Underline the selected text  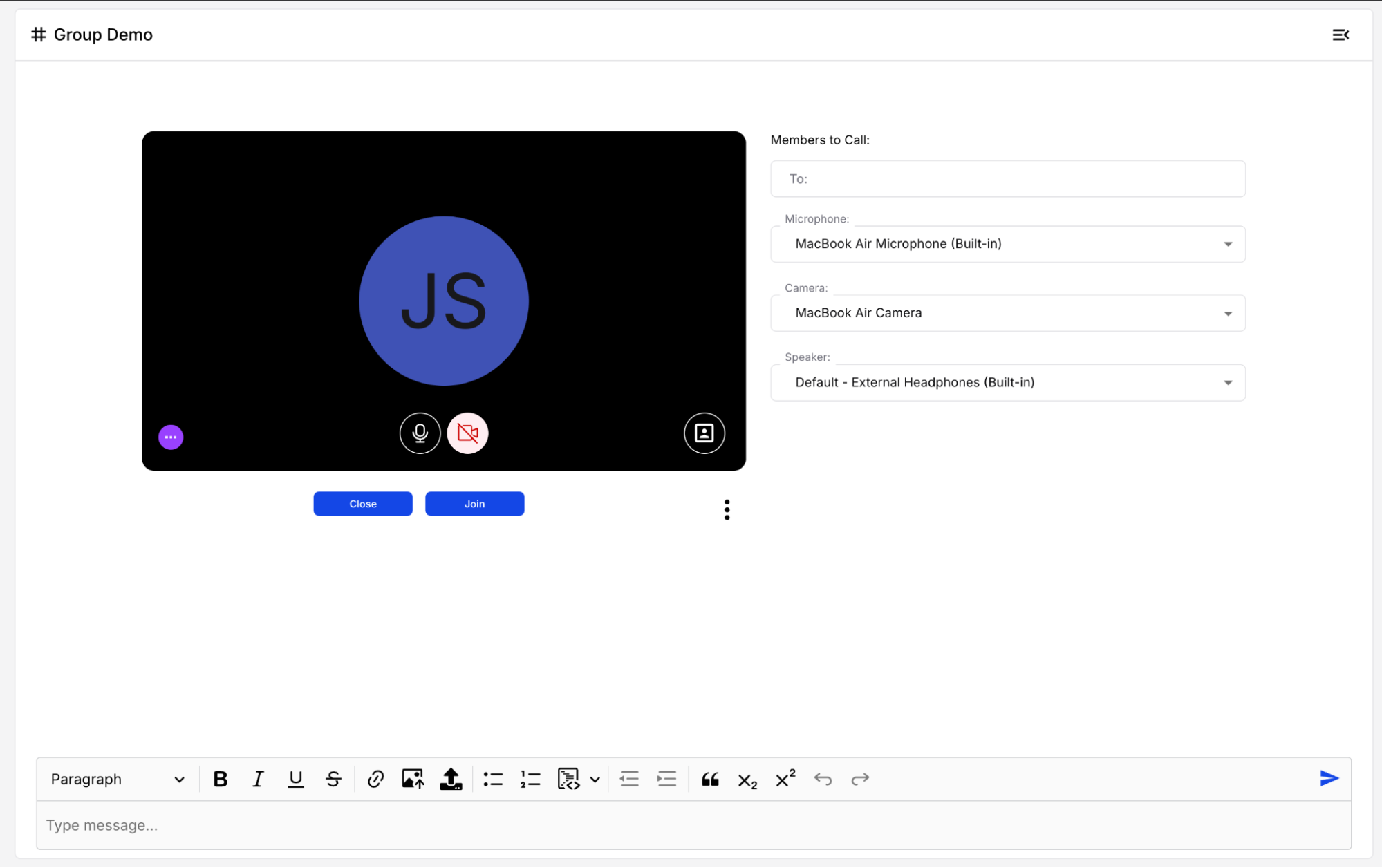pos(296,780)
